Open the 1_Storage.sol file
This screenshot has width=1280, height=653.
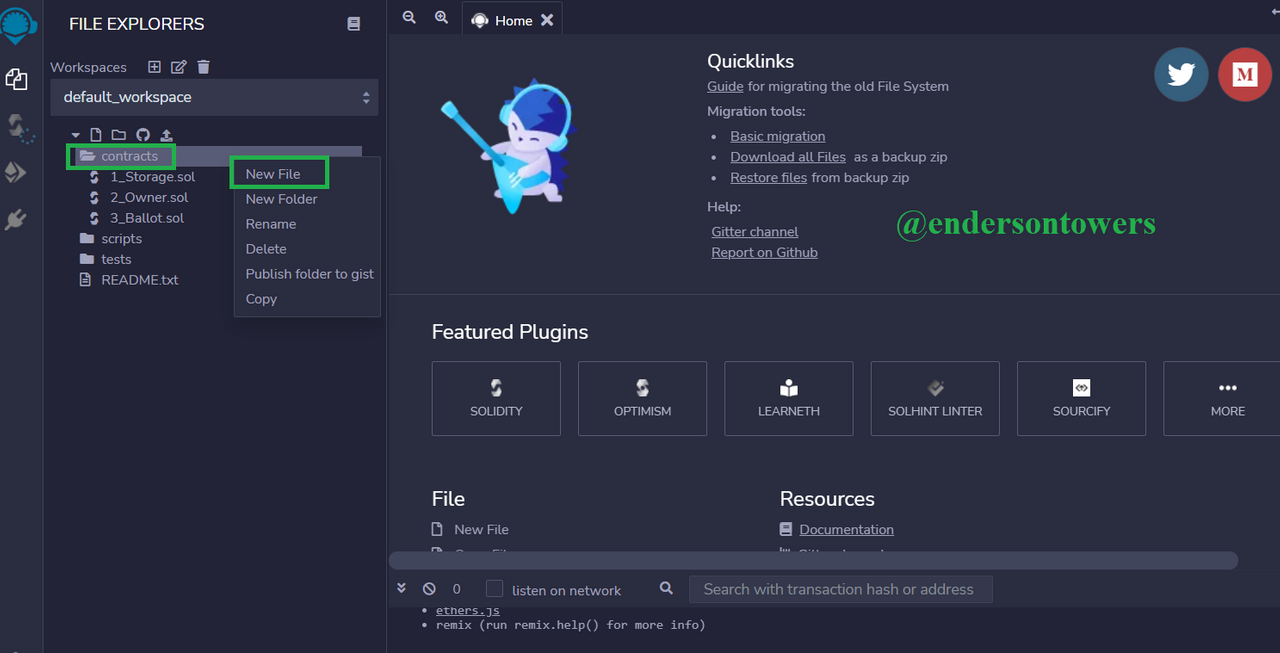point(152,177)
